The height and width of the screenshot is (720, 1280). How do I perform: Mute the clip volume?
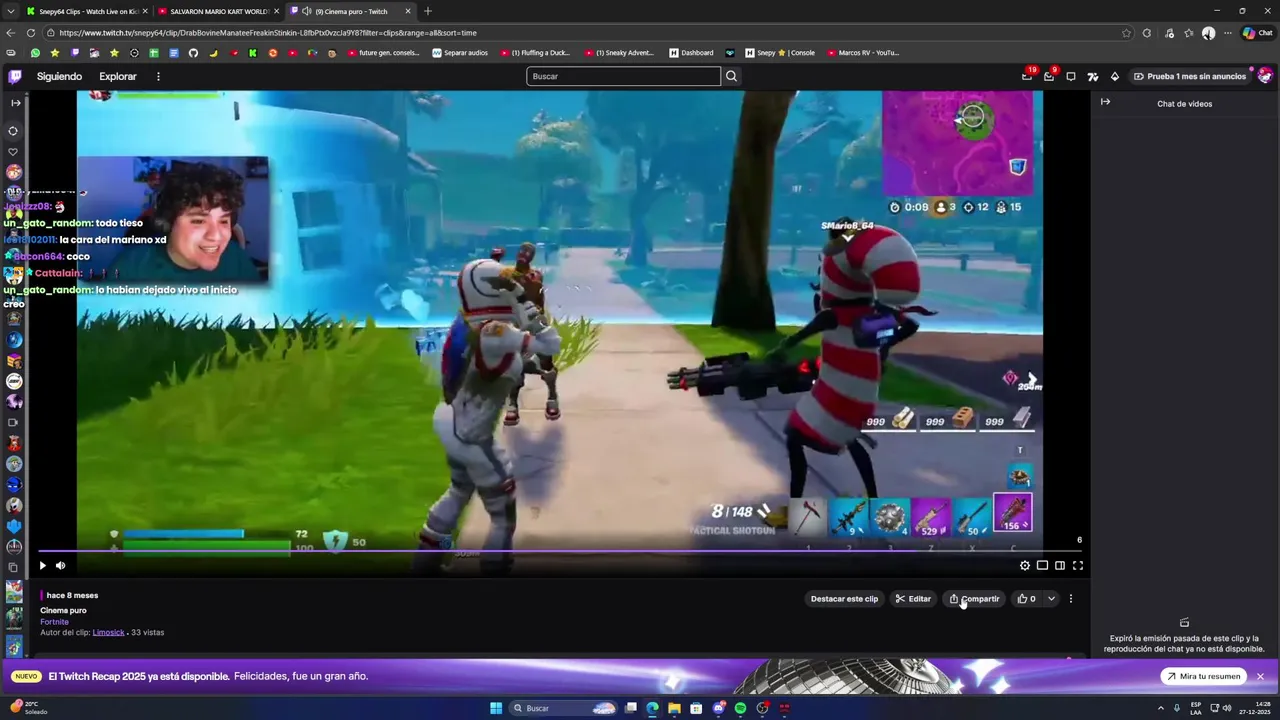click(x=60, y=565)
